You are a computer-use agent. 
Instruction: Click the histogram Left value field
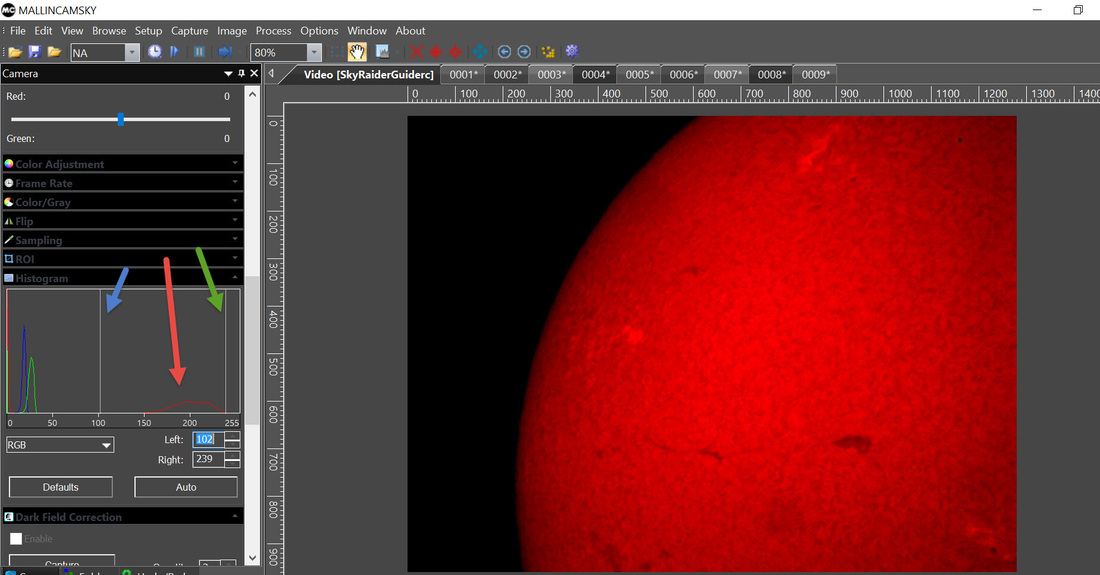208,439
